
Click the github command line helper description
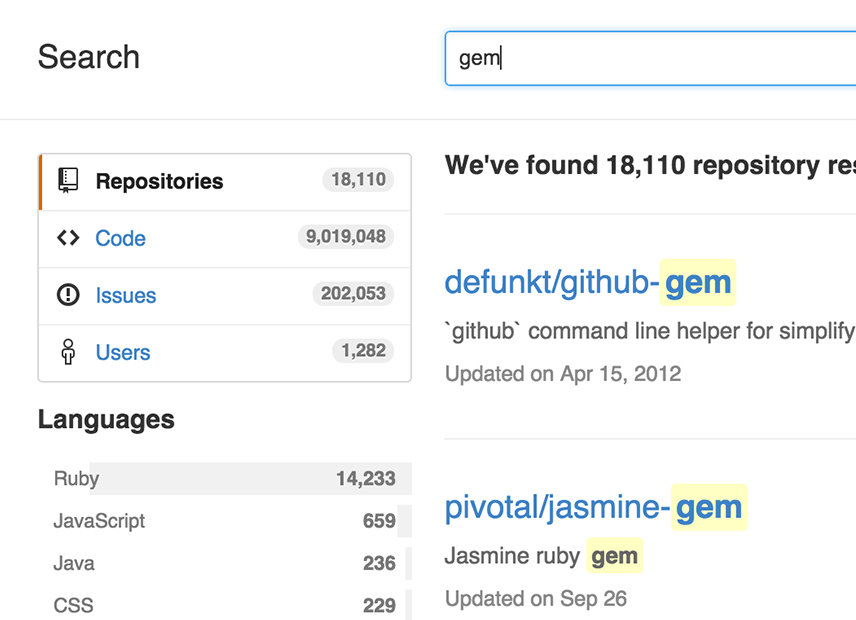click(650, 331)
